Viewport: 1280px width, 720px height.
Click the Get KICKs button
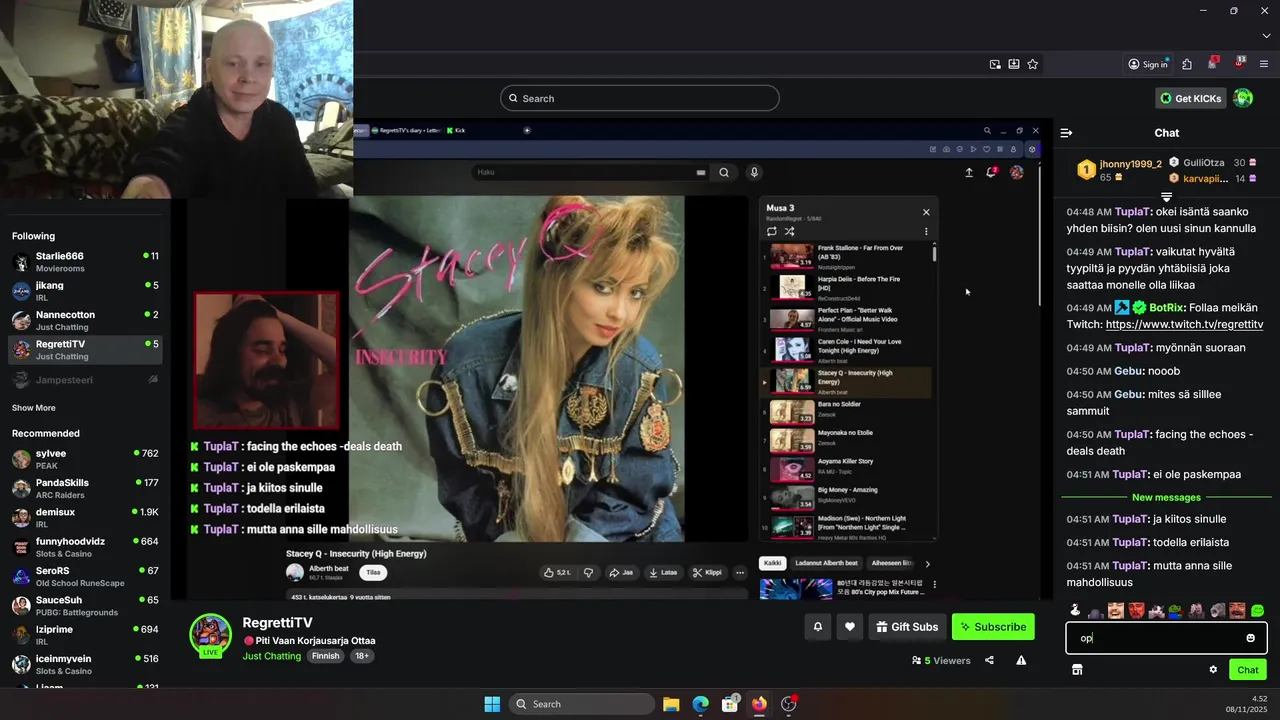1191,98
